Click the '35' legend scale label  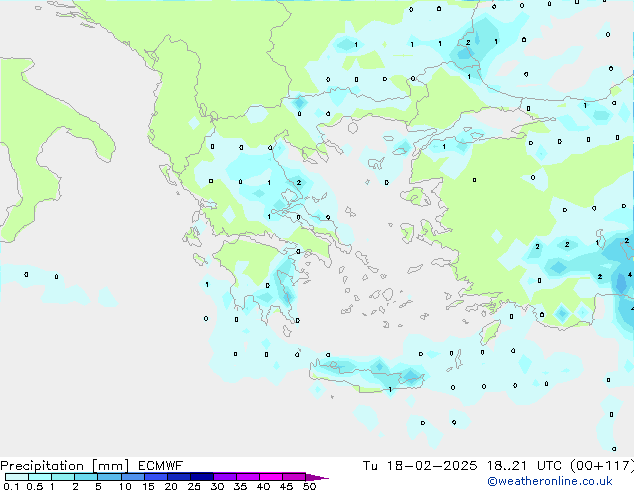[x=240, y=486]
